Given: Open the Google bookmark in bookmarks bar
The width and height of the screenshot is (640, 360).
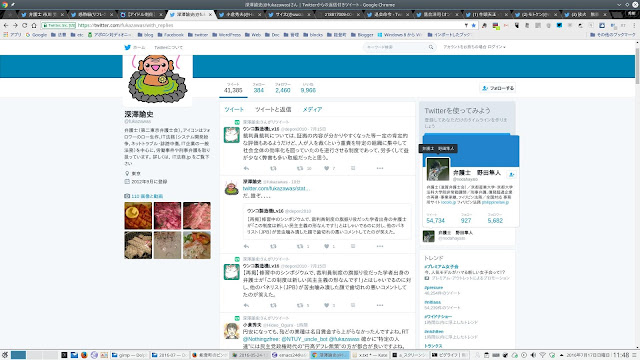Looking at the screenshot, I should click(x=36, y=35).
